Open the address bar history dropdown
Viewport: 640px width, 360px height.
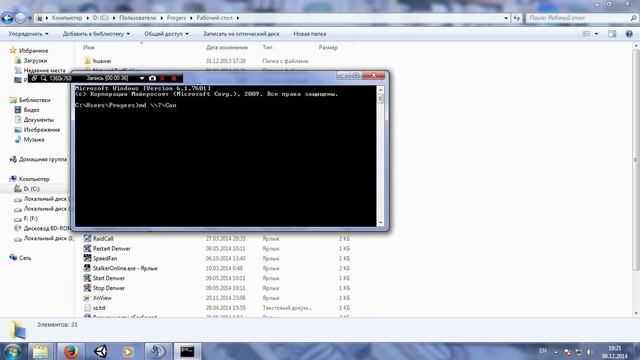pos(506,18)
